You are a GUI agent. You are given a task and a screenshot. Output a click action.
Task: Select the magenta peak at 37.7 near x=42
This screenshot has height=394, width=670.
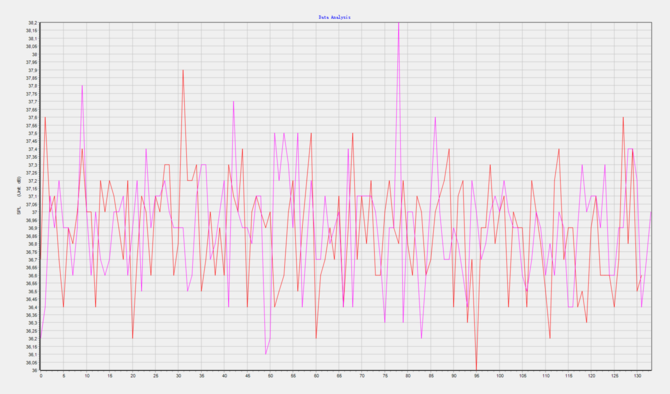pyautogui.click(x=233, y=102)
